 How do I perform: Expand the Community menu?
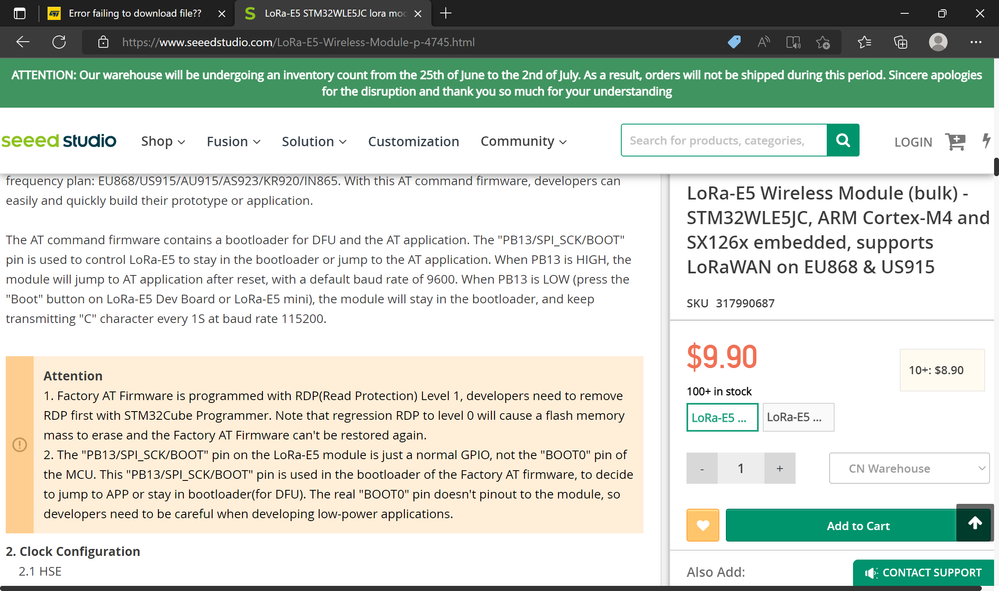[x=523, y=141]
